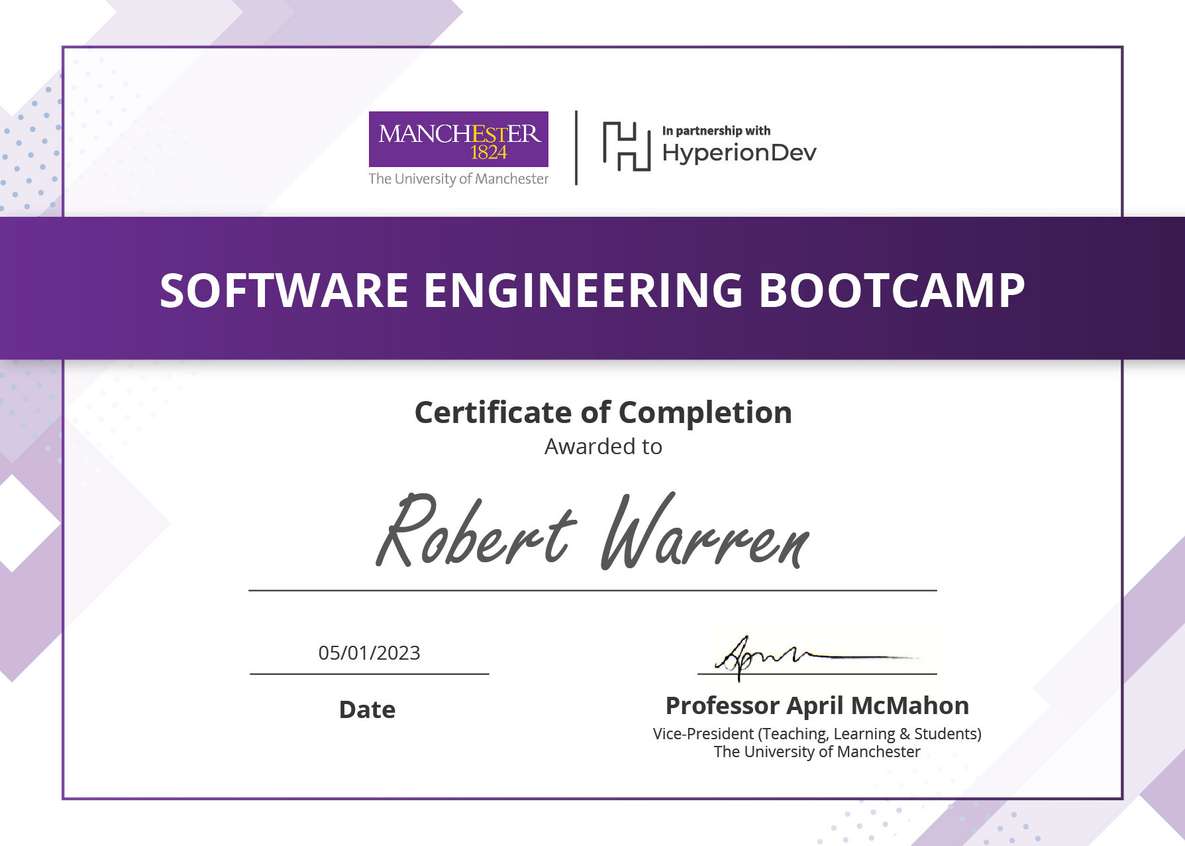Viewport: 1185px width, 846px height.
Task: Click the vertical divider between partner logos
Action: (576, 146)
